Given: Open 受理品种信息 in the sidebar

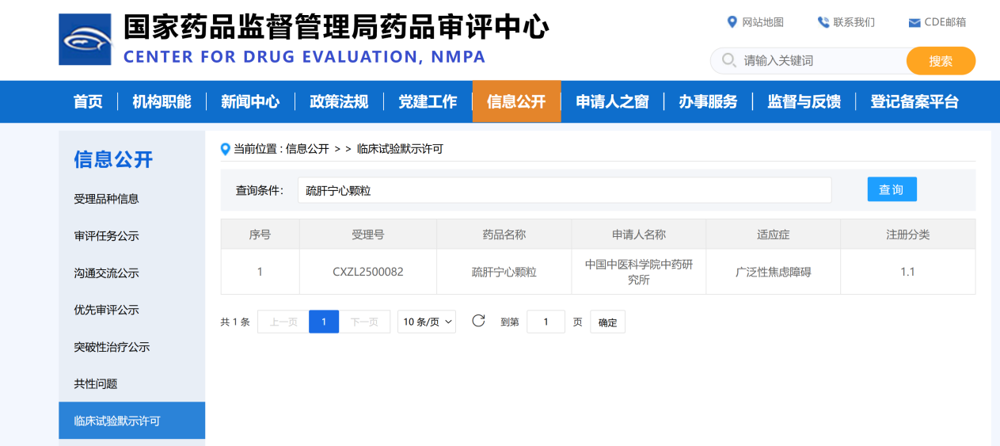Looking at the screenshot, I should 106,199.
